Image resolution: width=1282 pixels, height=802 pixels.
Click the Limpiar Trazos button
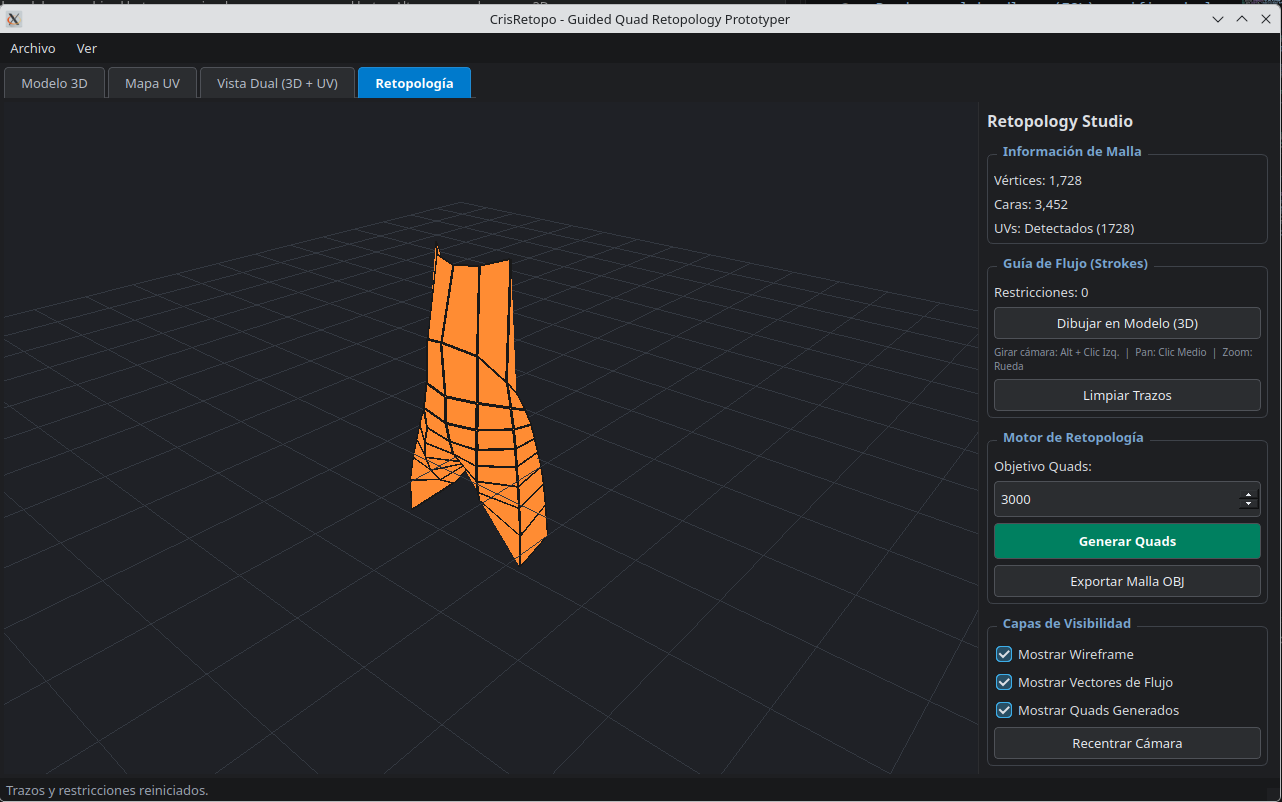(x=1127, y=395)
